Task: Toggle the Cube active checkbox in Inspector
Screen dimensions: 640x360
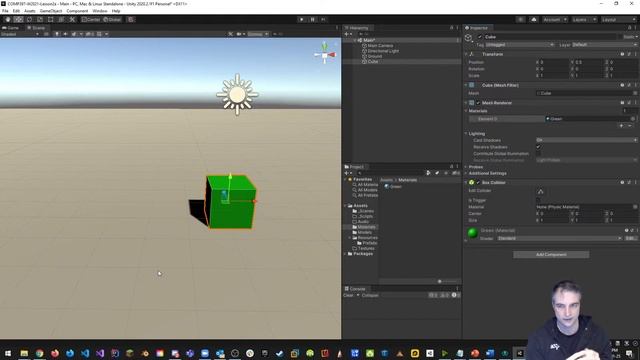Action: 480,37
